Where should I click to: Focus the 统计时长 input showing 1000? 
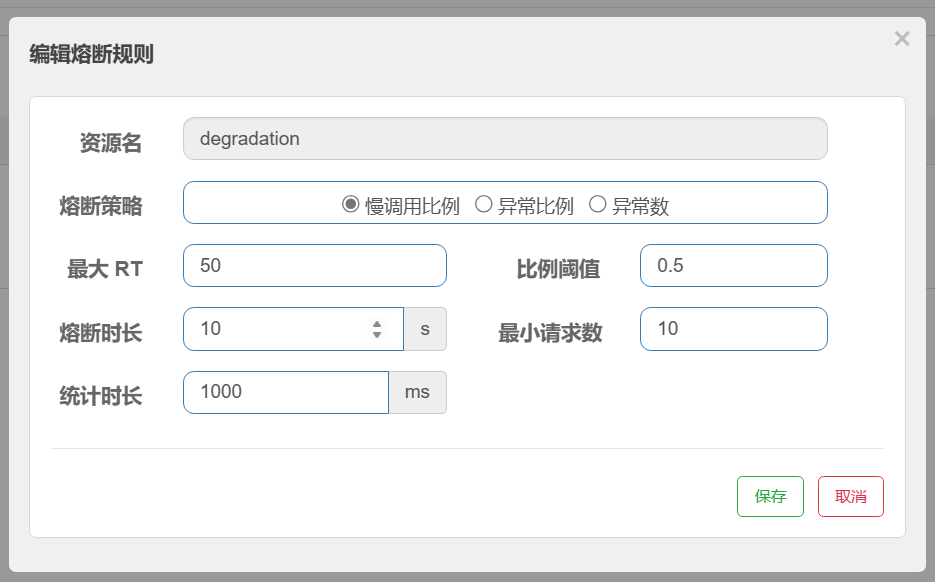(x=286, y=392)
